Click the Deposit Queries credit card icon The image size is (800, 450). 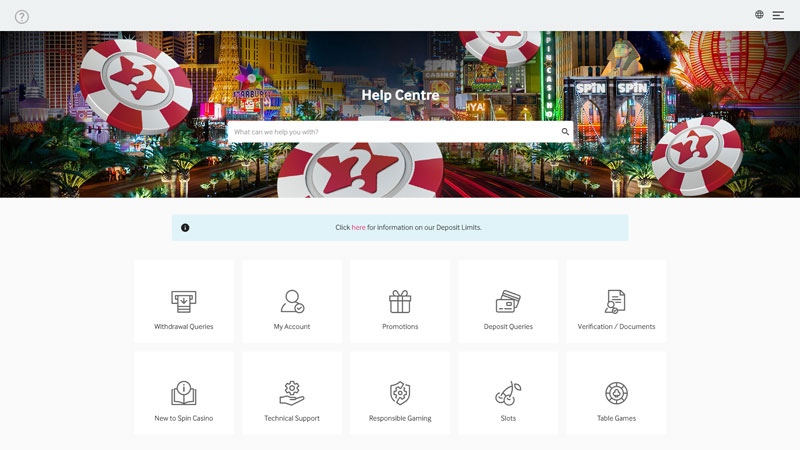point(508,301)
